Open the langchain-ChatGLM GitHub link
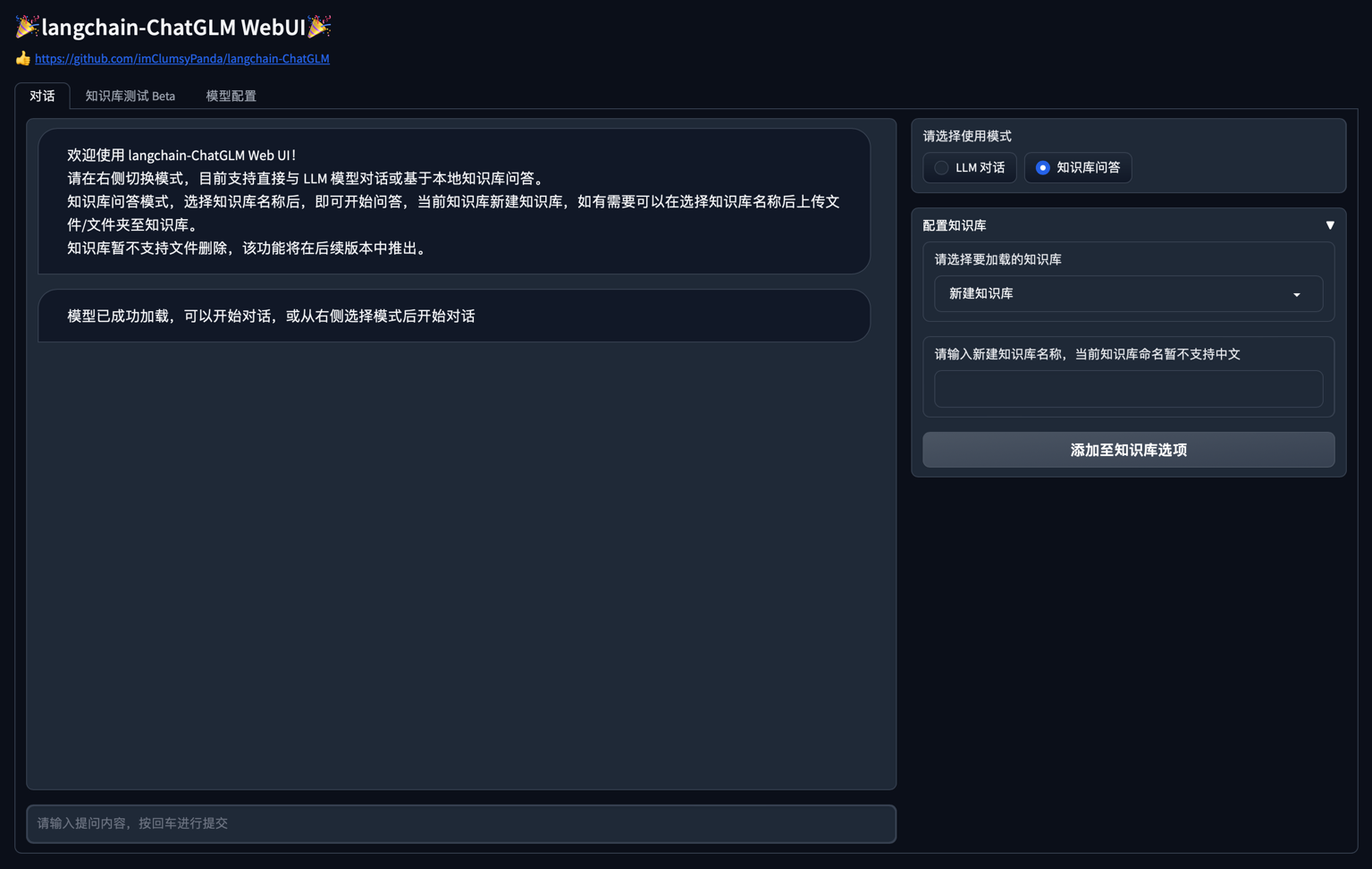The image size is (1372, 869). coord(181,59)
